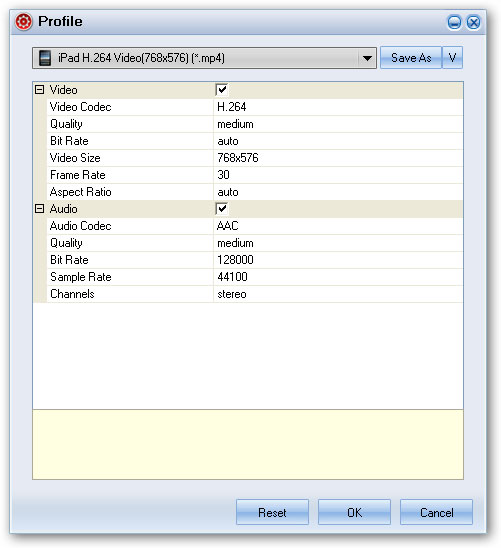
Task: Collapse the Audio settings group
Action: coord(39,209)
